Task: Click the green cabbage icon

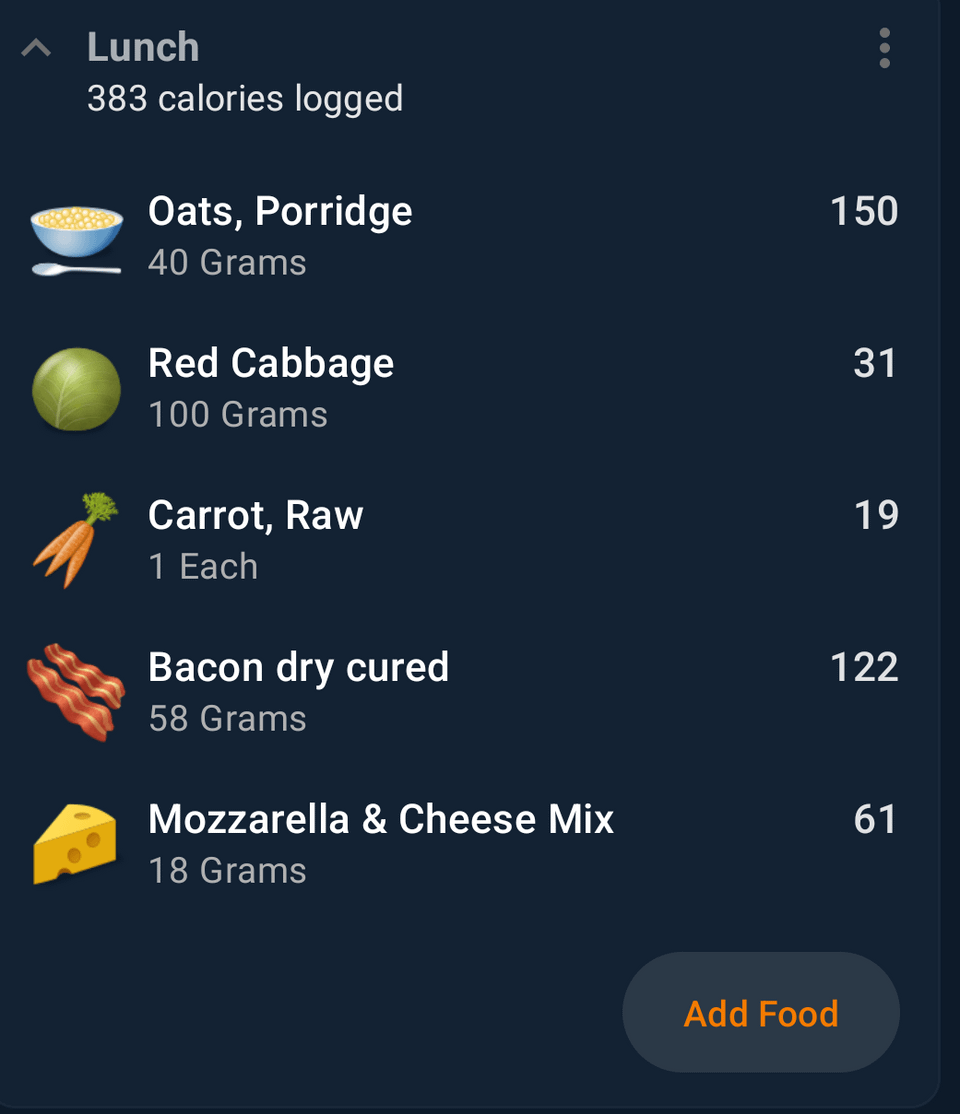Action: coord(76,389)
